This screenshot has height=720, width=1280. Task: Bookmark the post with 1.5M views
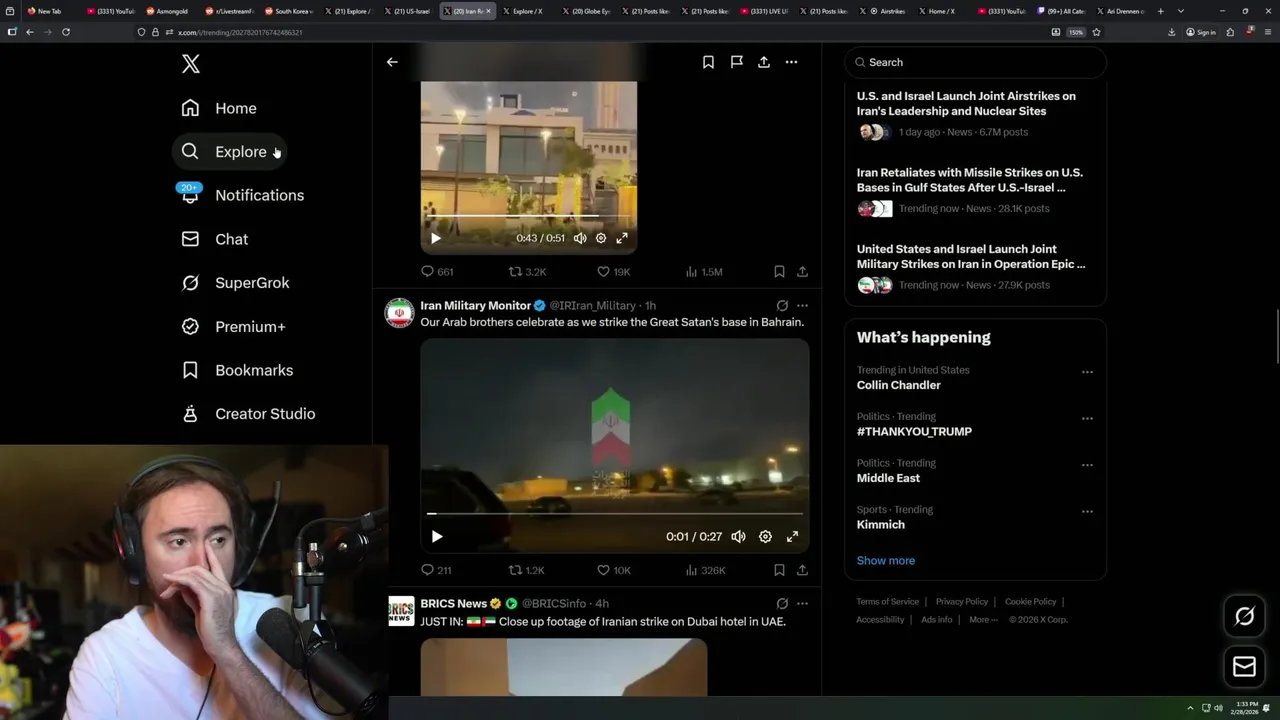tap(779, 271)
